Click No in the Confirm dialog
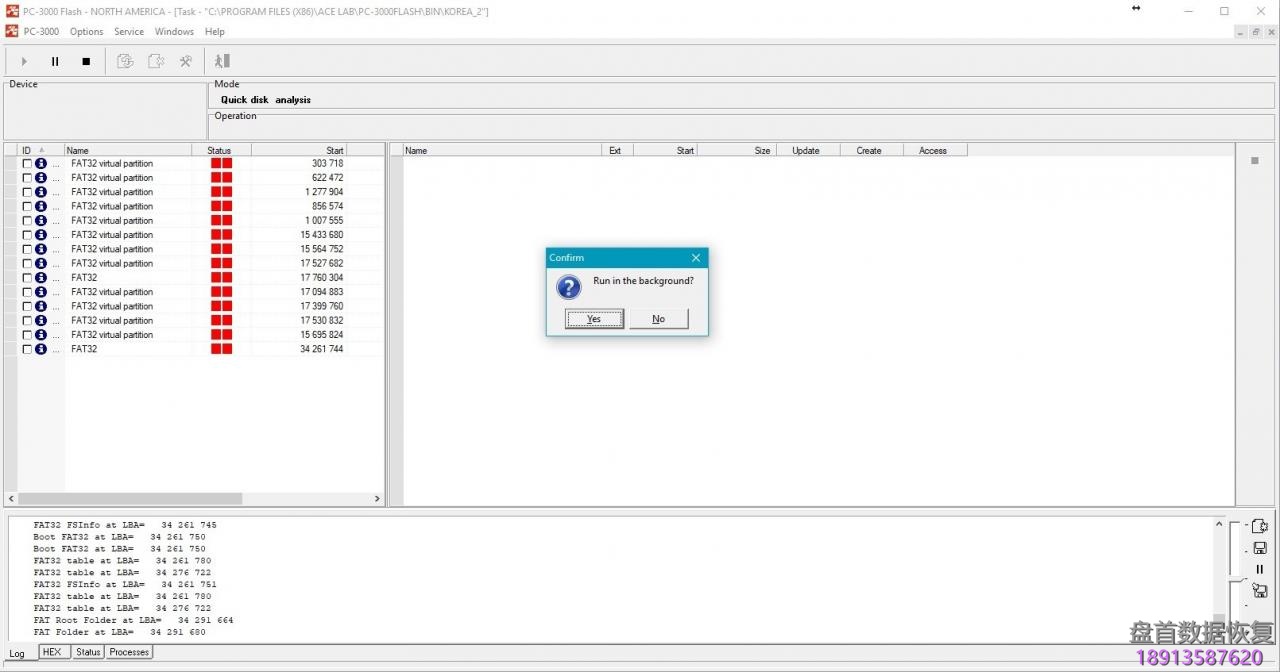Image resolution: width=1280 pixels, height=672 pixels. coord(658,319)
